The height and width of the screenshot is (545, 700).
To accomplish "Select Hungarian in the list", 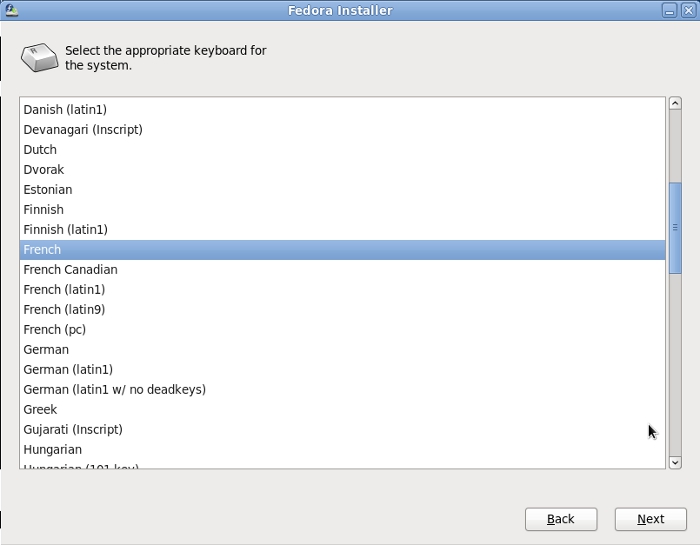I will [53, 449].
